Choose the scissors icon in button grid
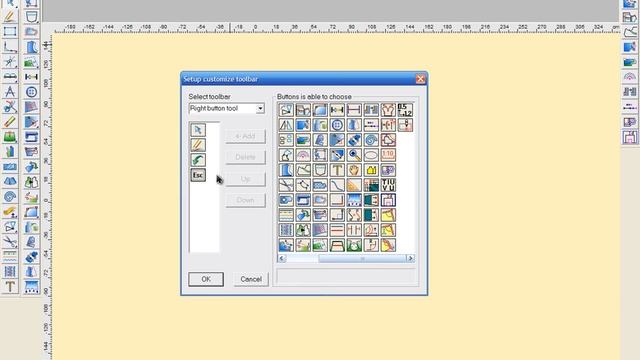Screen dimensions: 640x360 click(286, 185)
